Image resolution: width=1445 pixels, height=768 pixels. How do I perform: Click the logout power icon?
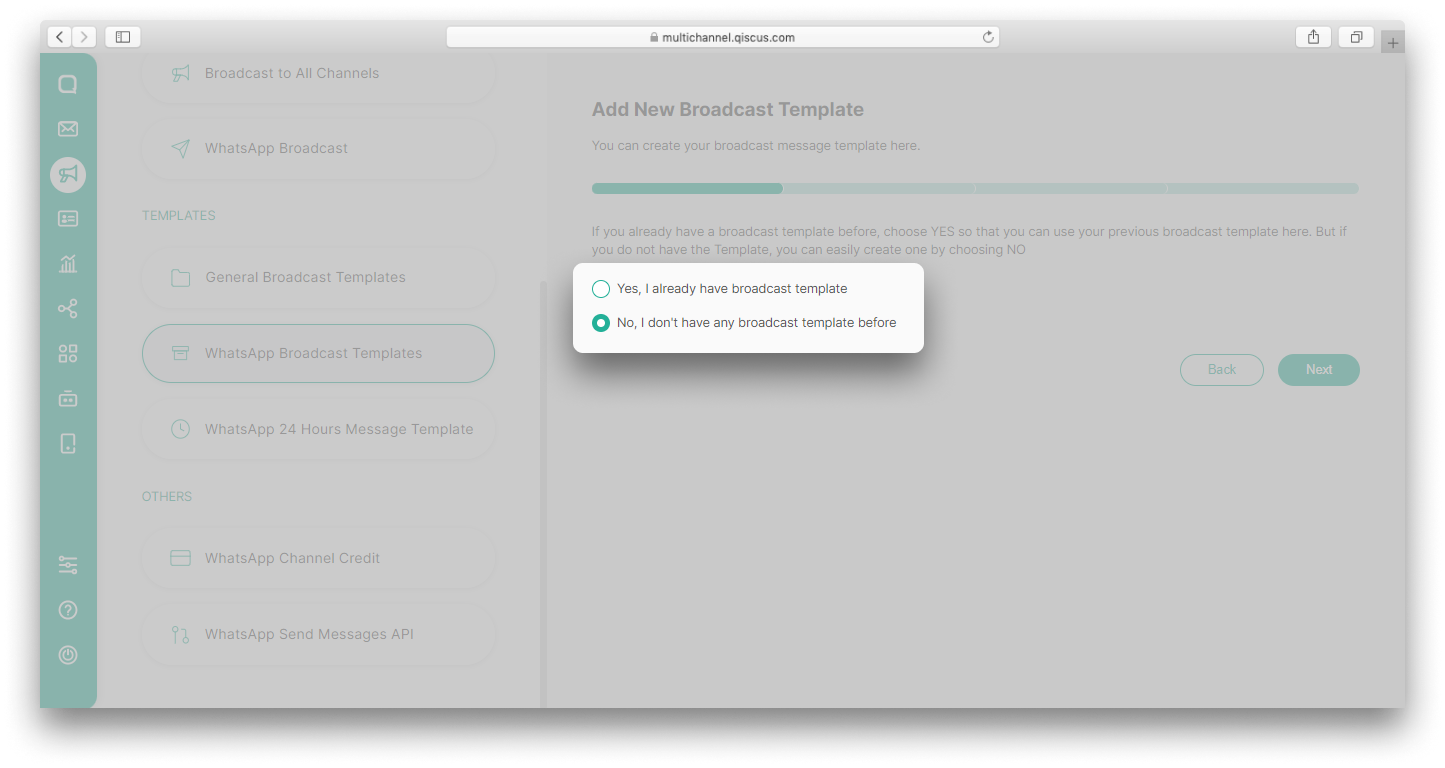68,655
